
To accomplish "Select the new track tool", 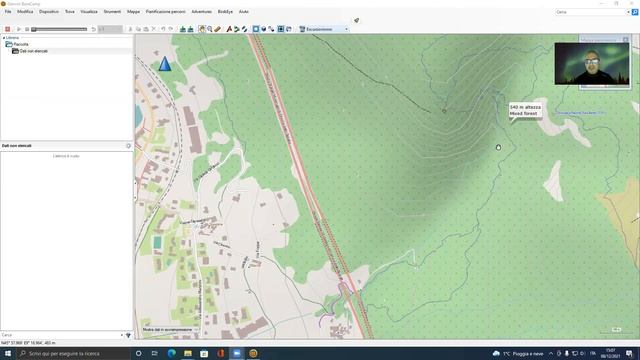I will (x=244, y=29).
